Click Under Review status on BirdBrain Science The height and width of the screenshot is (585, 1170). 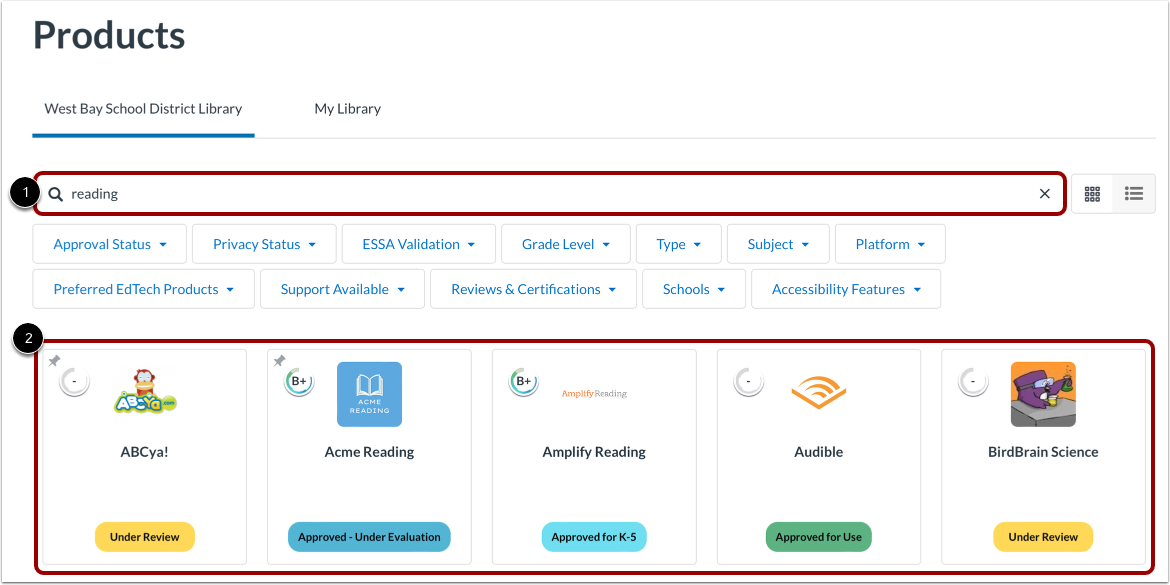(1043, 536)
